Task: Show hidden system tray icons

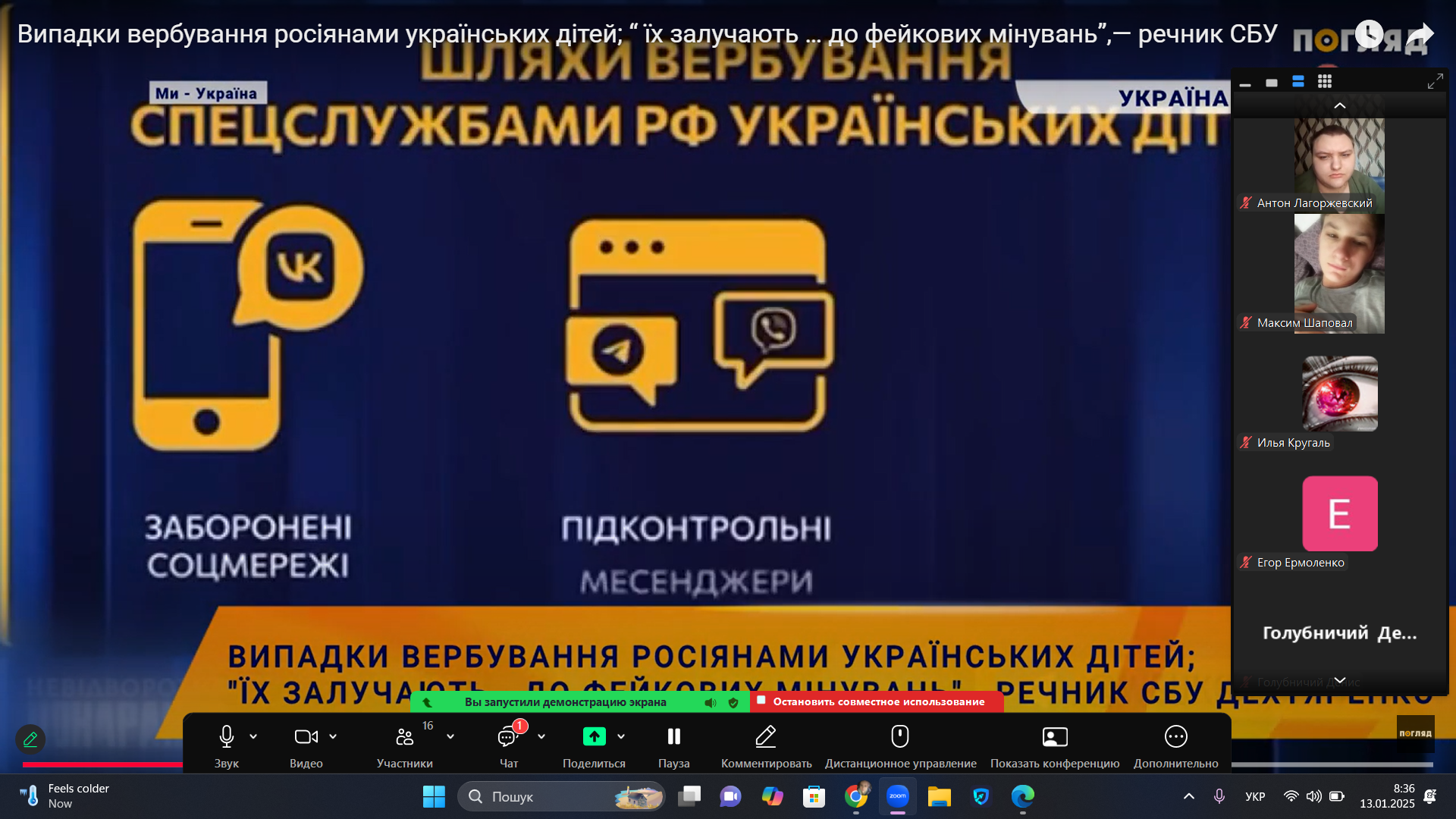Action: (1189, 796)
